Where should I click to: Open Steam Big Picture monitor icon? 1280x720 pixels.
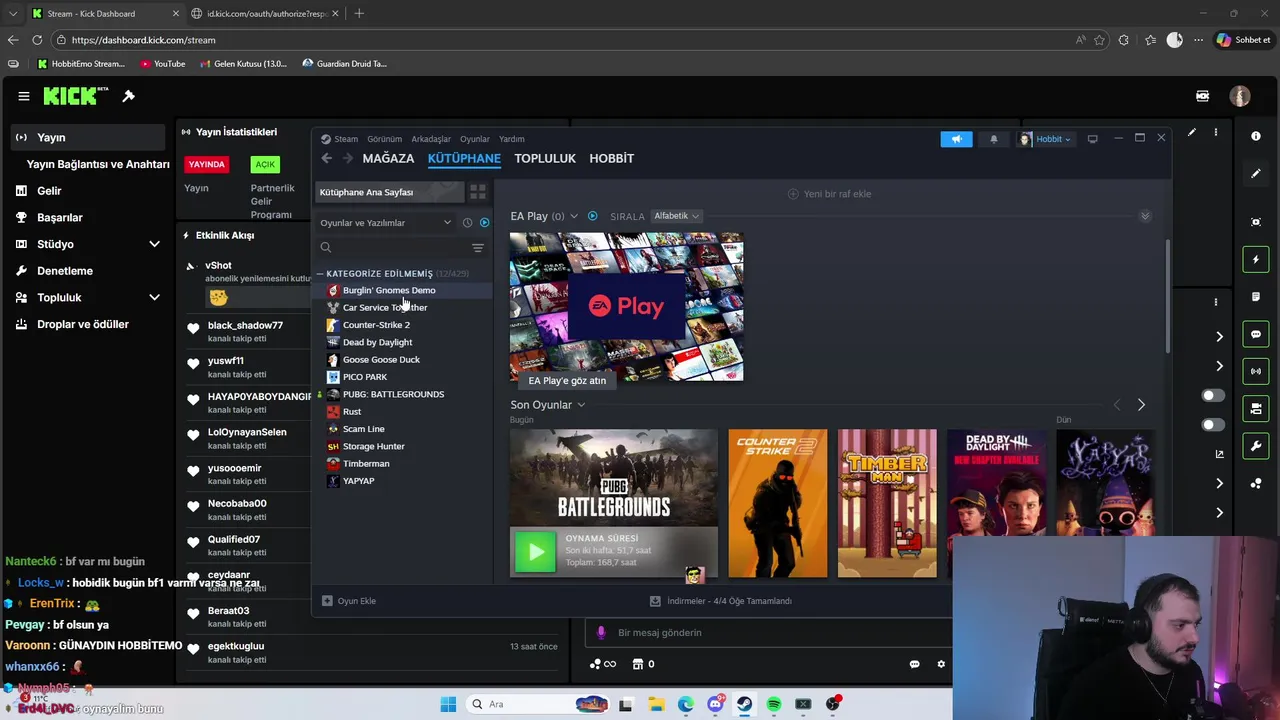(x=1092, y=139)
